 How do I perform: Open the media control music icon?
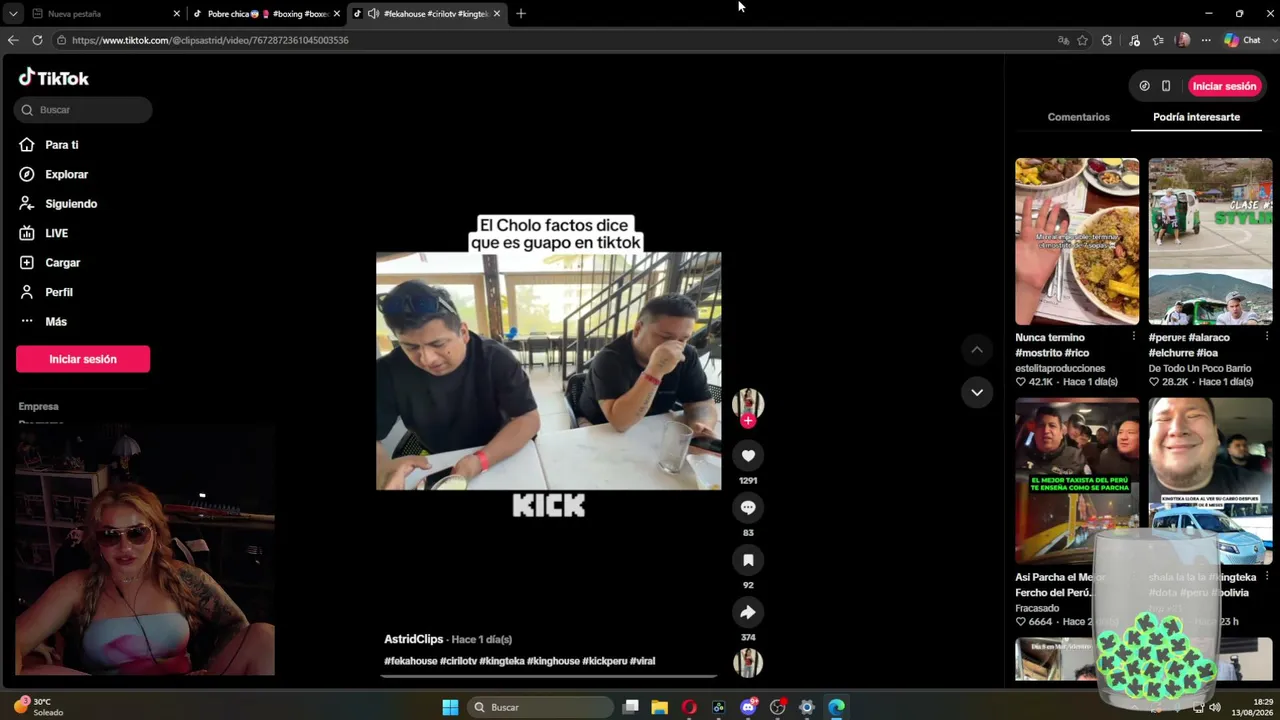click(x=1134, y=40)
